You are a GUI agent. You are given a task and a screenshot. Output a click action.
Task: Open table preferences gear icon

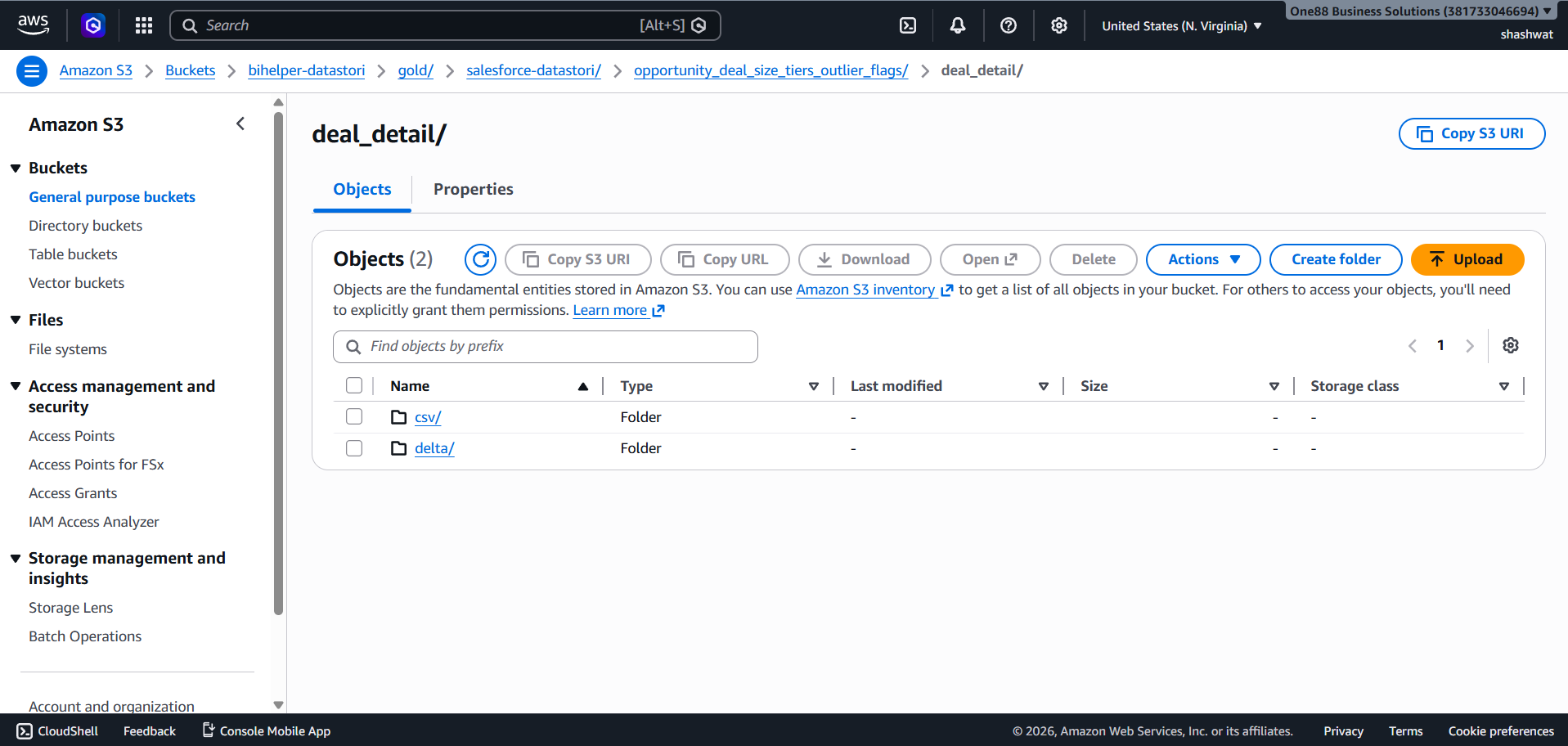(1511, 345)
